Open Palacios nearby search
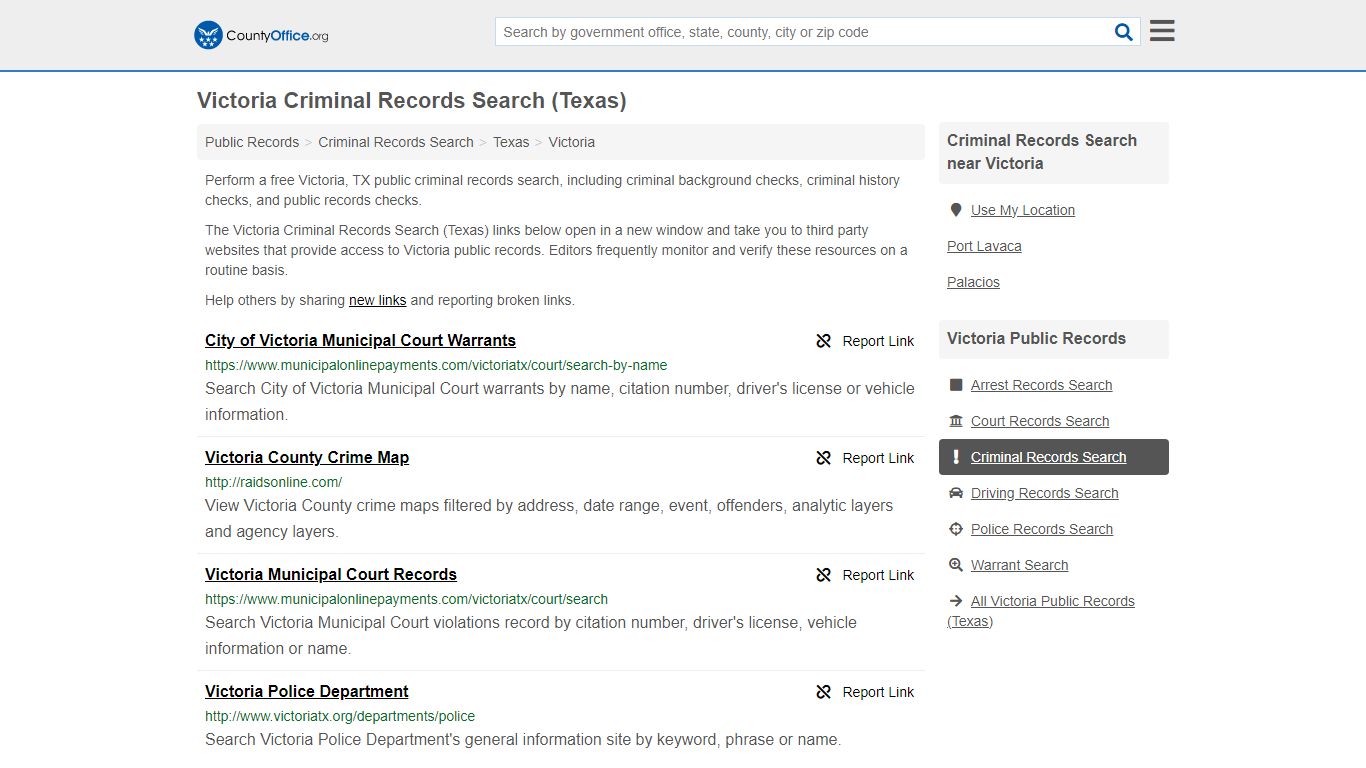This screenshot has height=768, width=1366. [973, 282]
